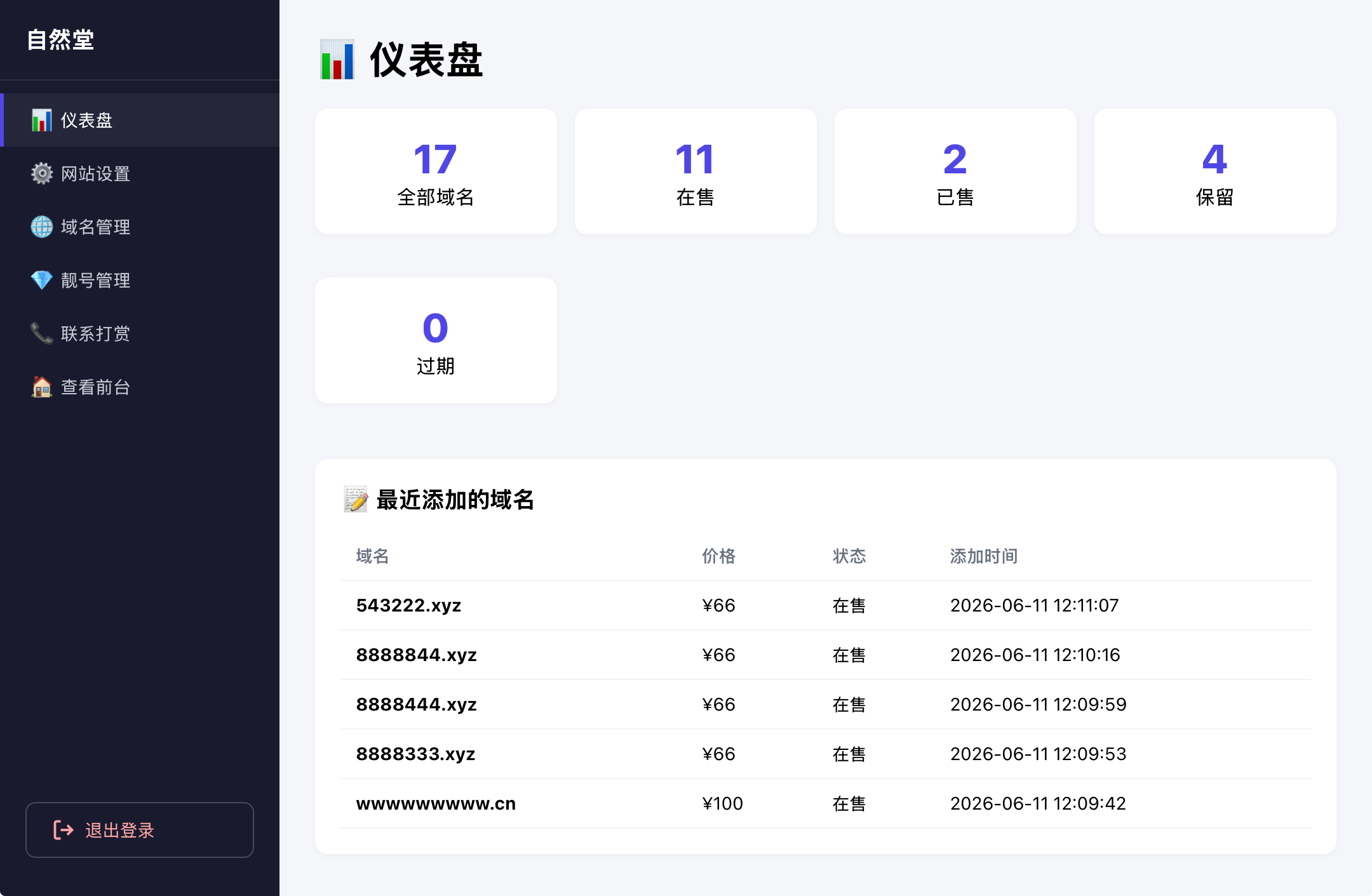Click the 在售 status of 8888844.xyz
The width and height of the screenshot is (1372, 896).
point(849,655)
